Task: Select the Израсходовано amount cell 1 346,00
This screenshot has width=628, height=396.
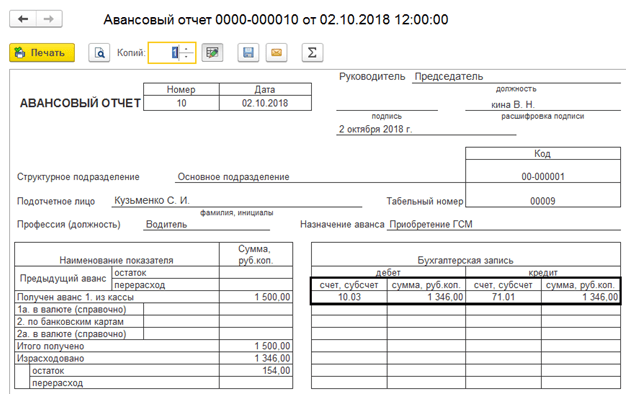Action: (256, 358)
